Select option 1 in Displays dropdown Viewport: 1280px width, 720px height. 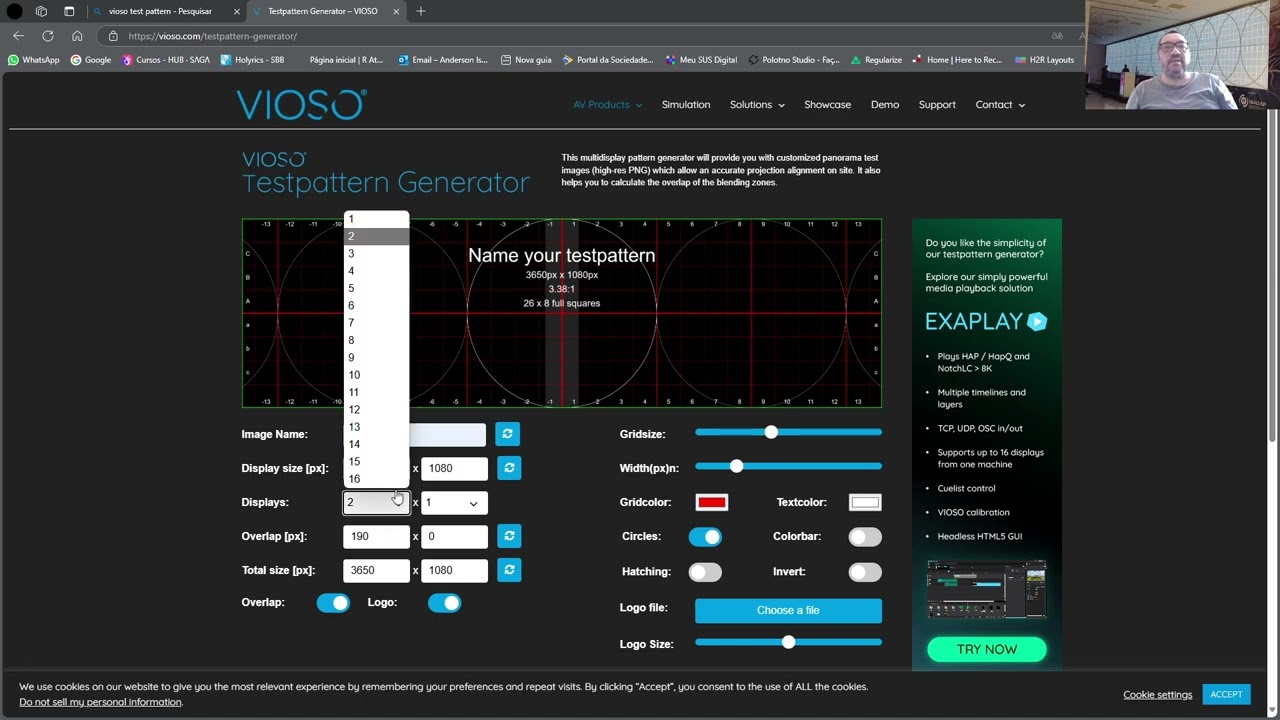pyautogui.click(x=376, y=219)
